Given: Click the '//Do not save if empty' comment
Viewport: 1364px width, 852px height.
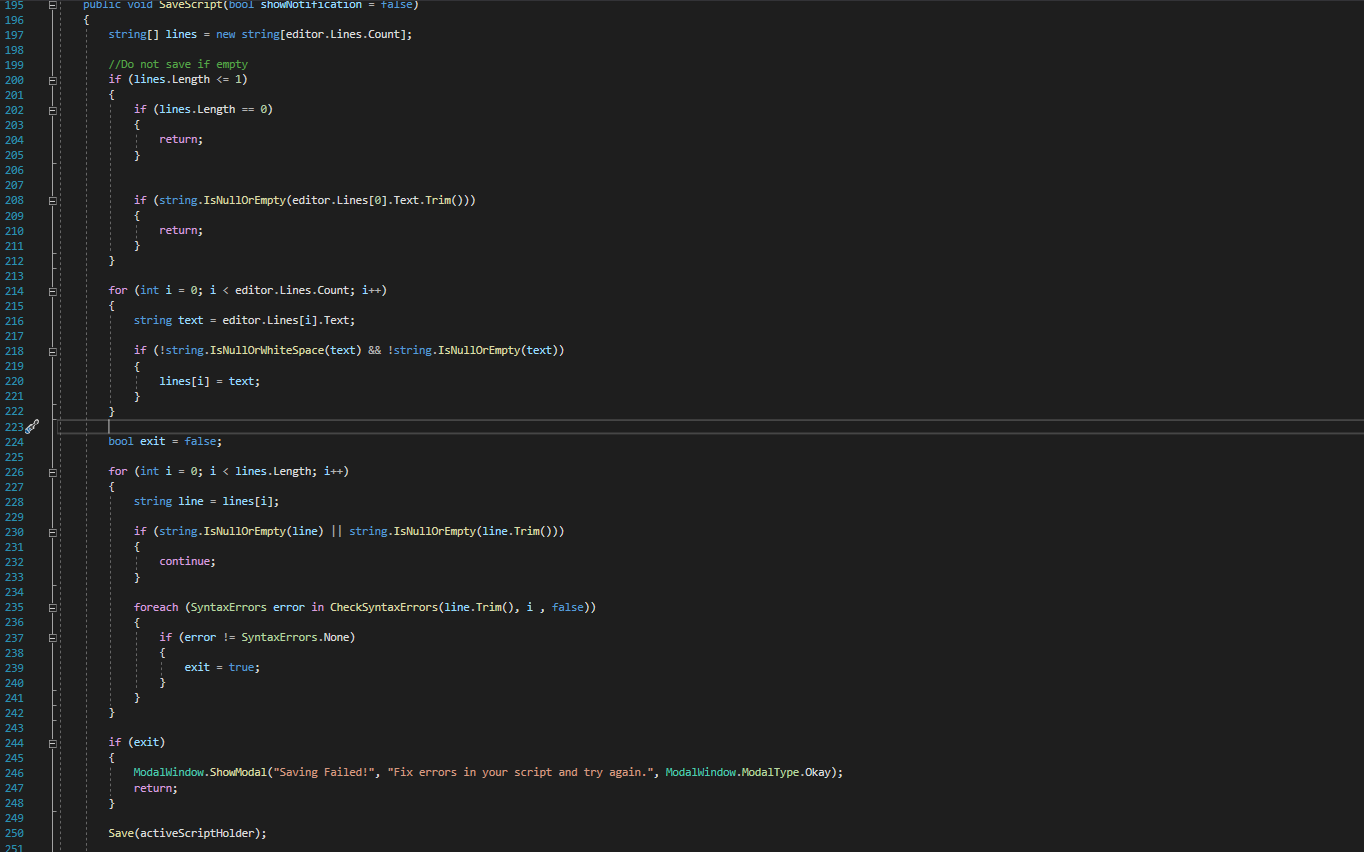Looking at the screenshot, I should coord(178,64).
